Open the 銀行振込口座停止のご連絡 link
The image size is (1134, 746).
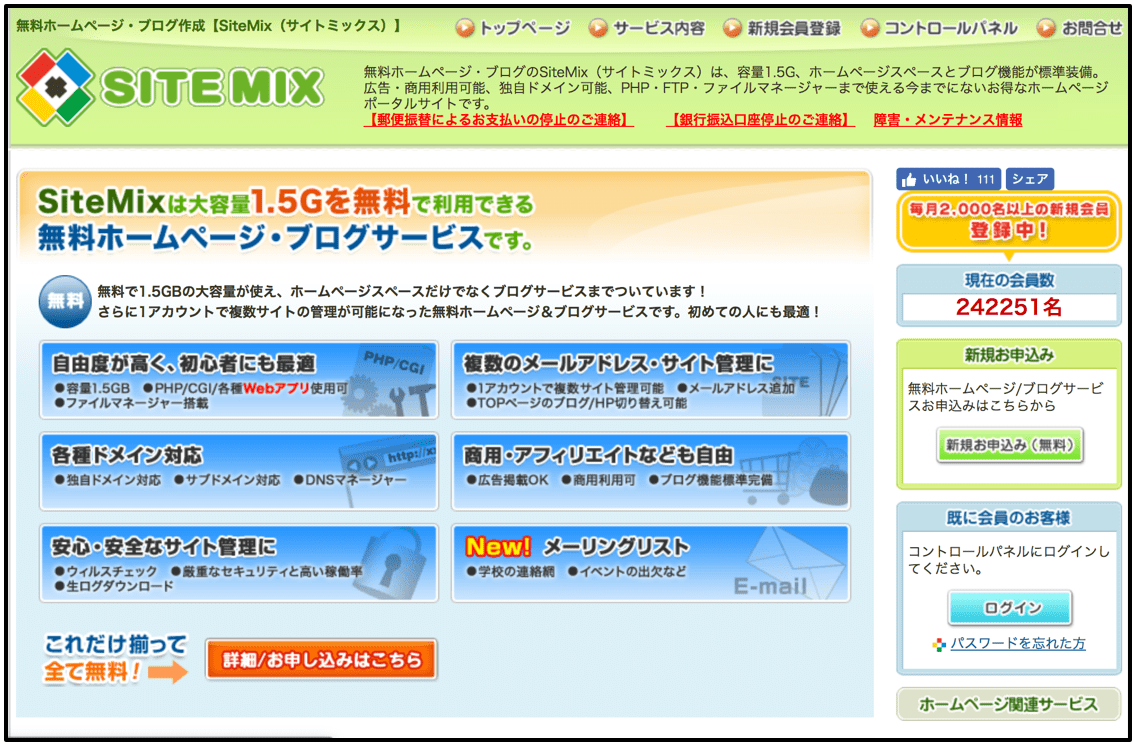[760, 120]
